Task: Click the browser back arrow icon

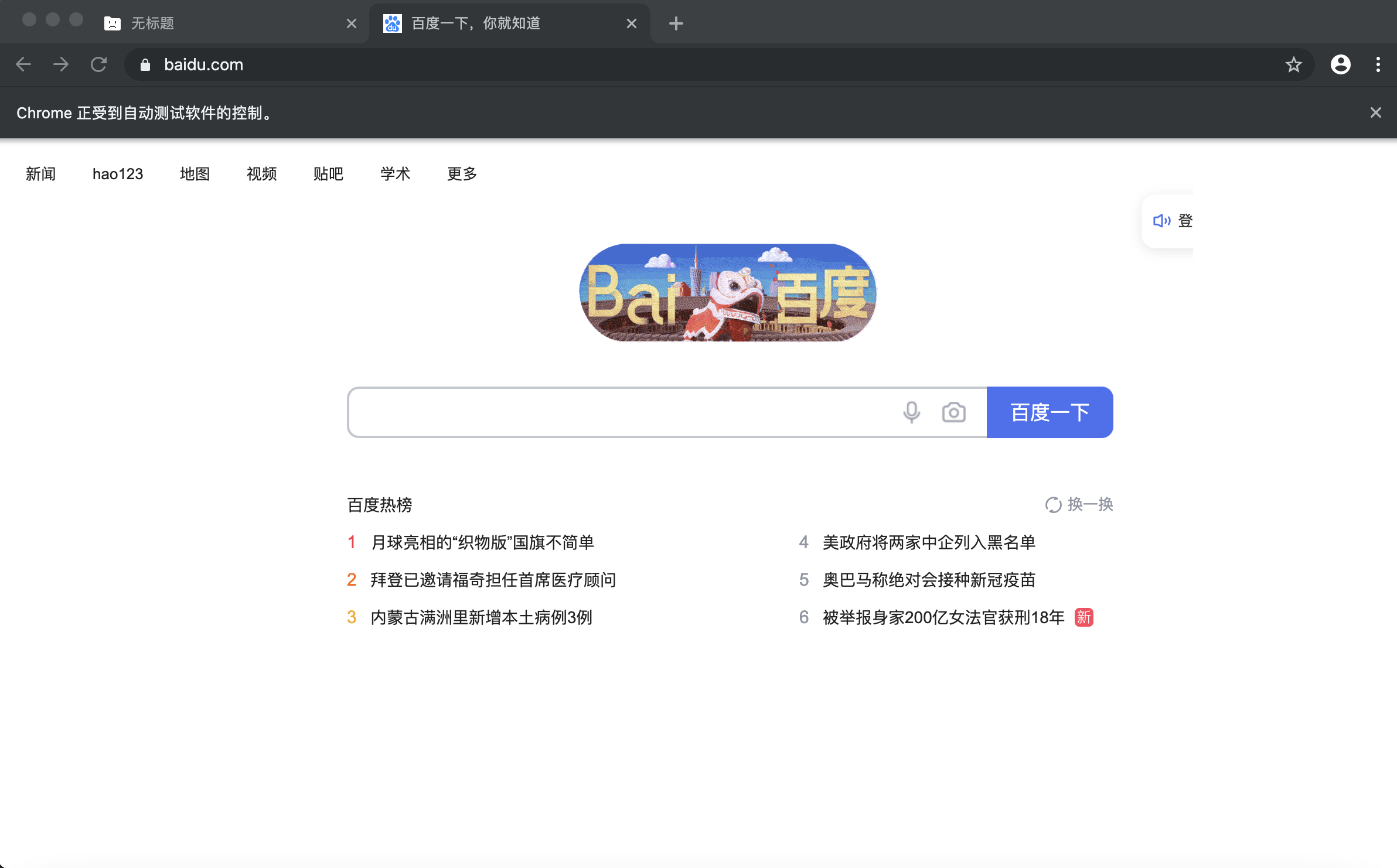Action: (23, 64)
